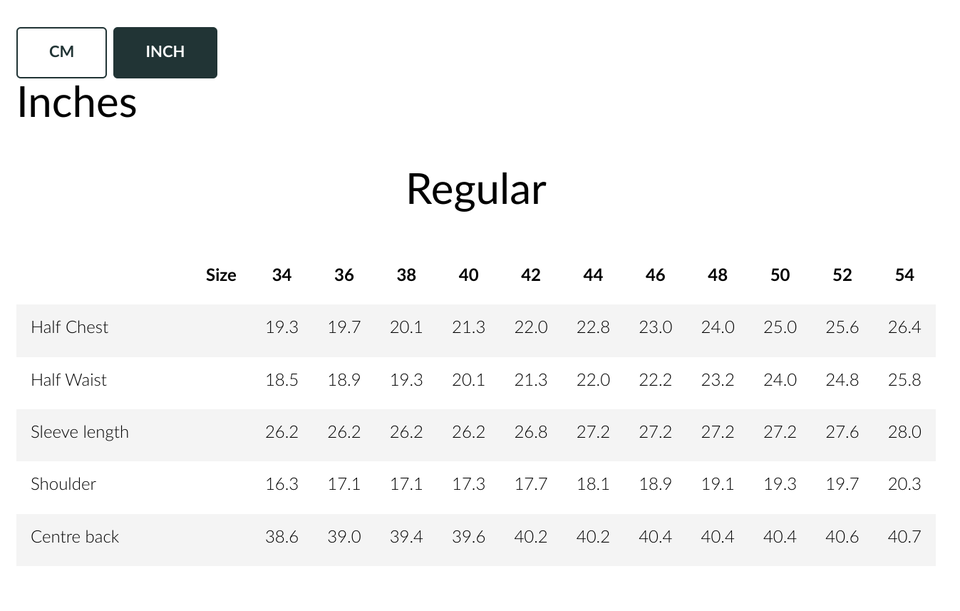Click the Shoulder row label
960x611 pixels.
[x=64, y=484]
